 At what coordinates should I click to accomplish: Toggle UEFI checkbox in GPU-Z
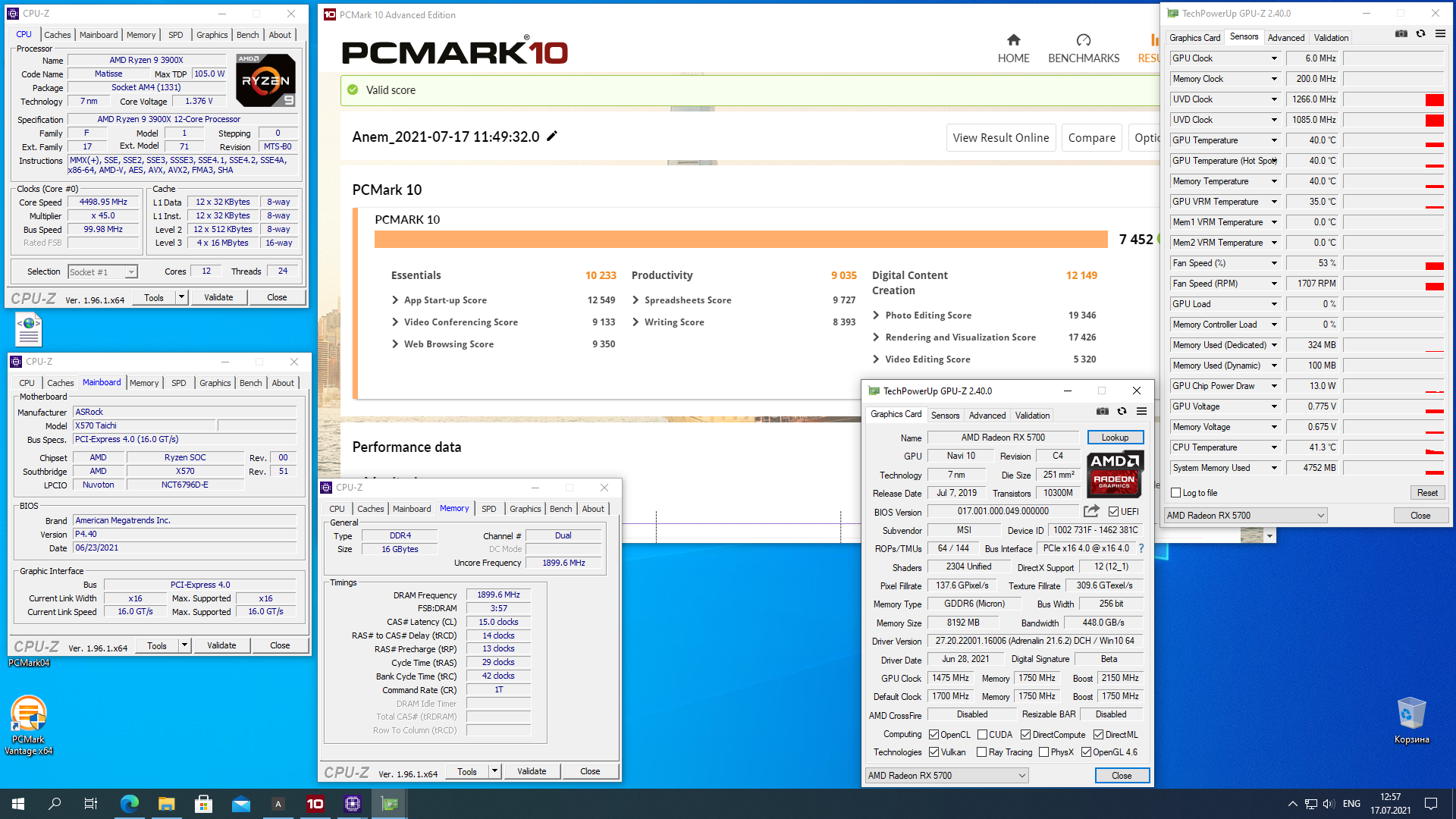click(1113, 512)
